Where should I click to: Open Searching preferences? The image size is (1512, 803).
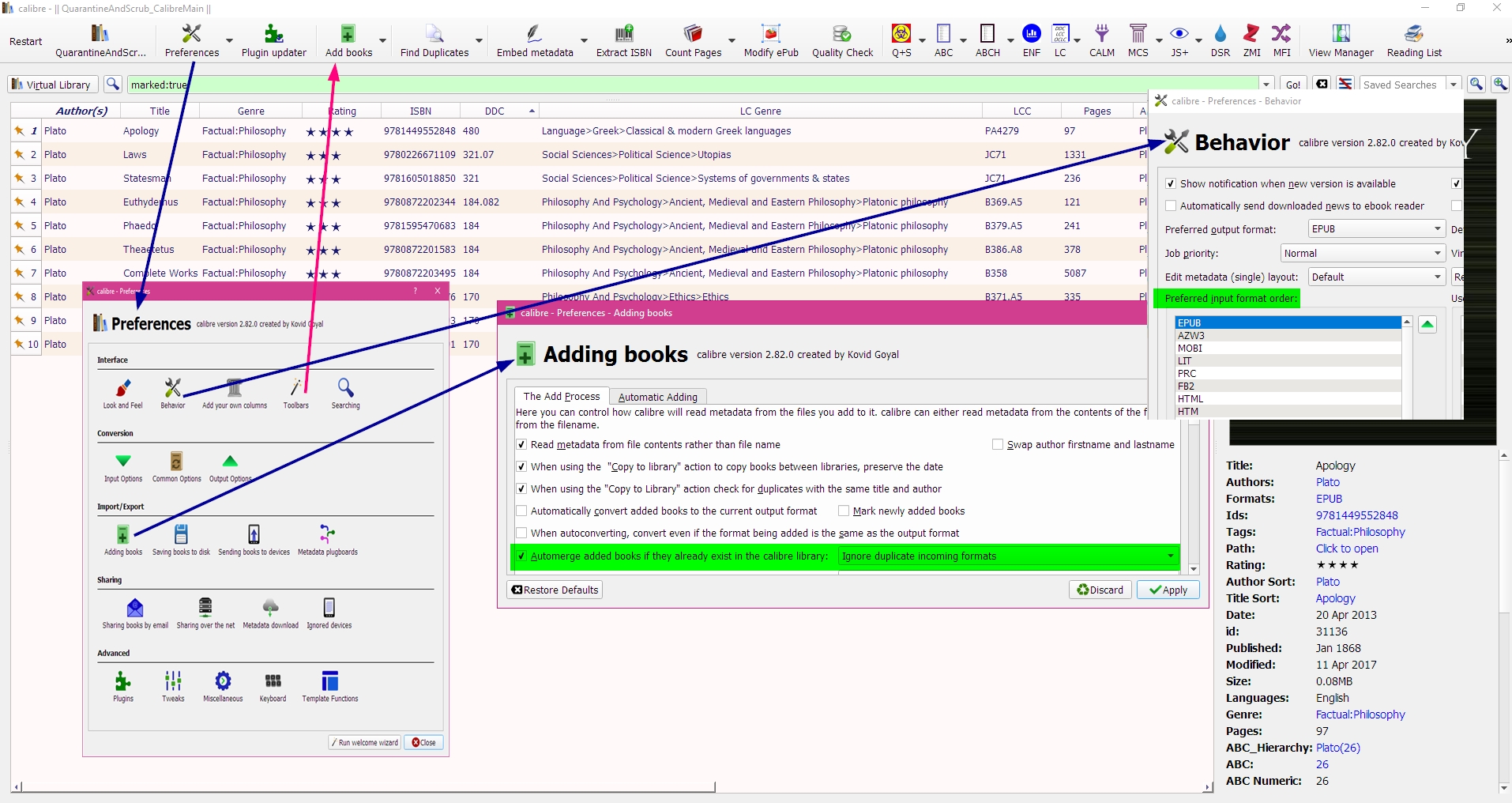point(345,393)
